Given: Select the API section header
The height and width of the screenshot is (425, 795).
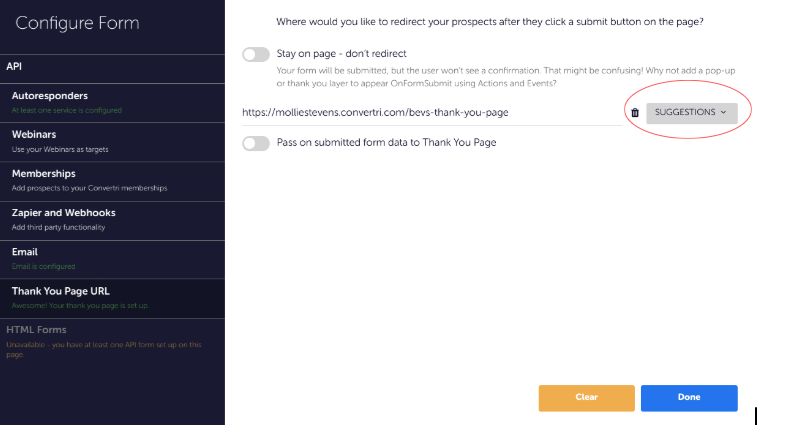Looking at the screenshot, I should pyautogui.click(x=15, y=67).
